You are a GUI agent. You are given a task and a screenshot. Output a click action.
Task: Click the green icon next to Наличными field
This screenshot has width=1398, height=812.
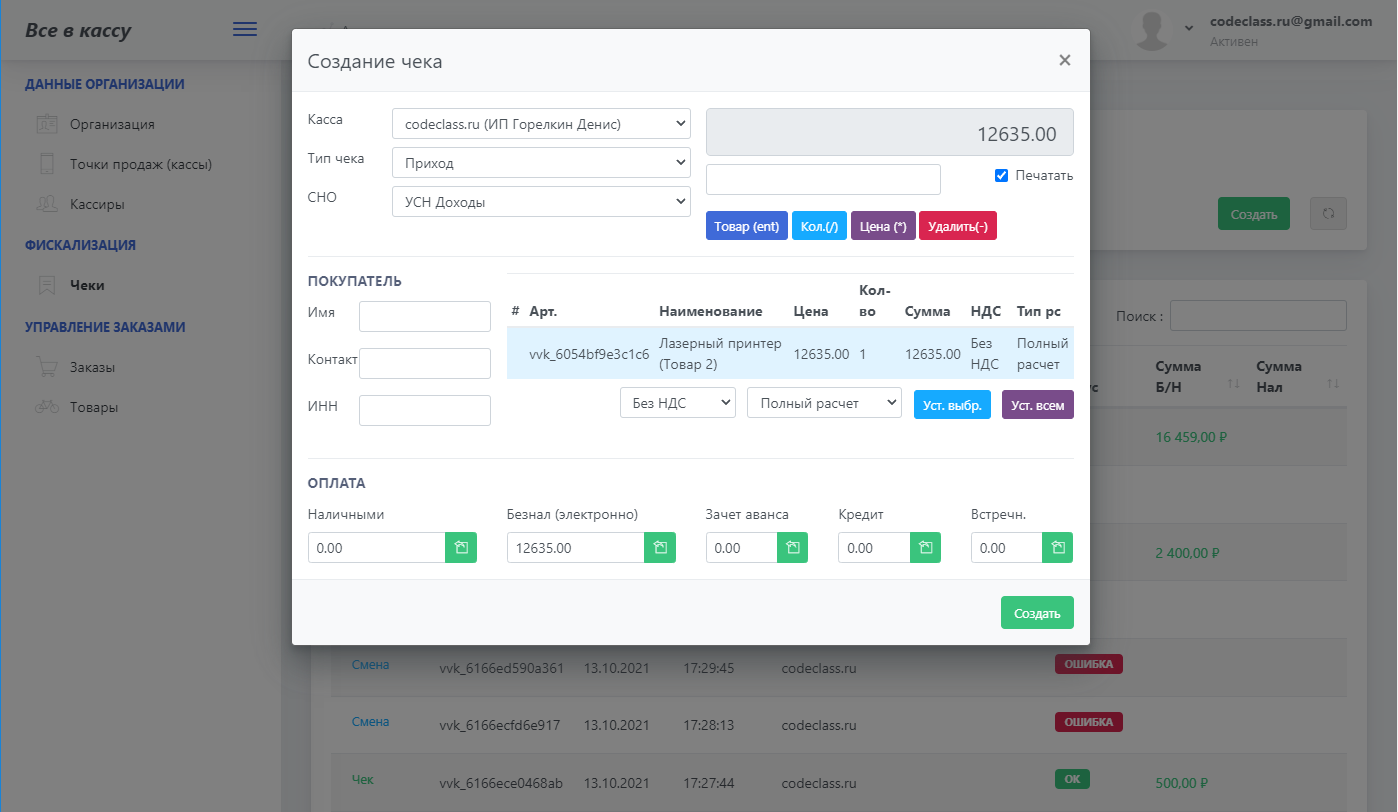pos(461,548)
